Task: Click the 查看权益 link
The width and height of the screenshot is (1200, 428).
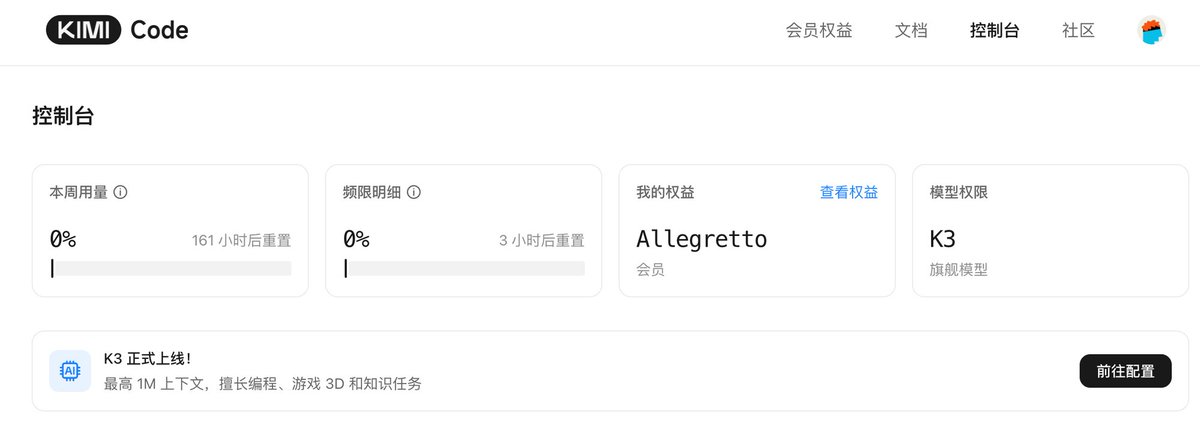Action: point(849,192)
